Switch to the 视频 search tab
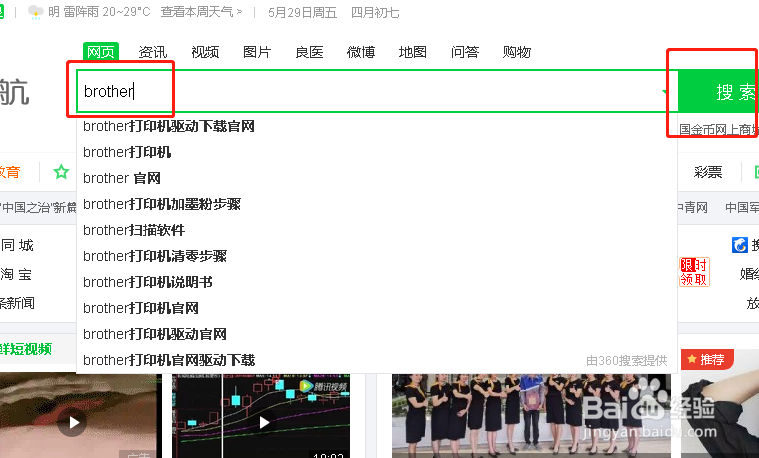 pyautogui.click(x=205, y=52)
